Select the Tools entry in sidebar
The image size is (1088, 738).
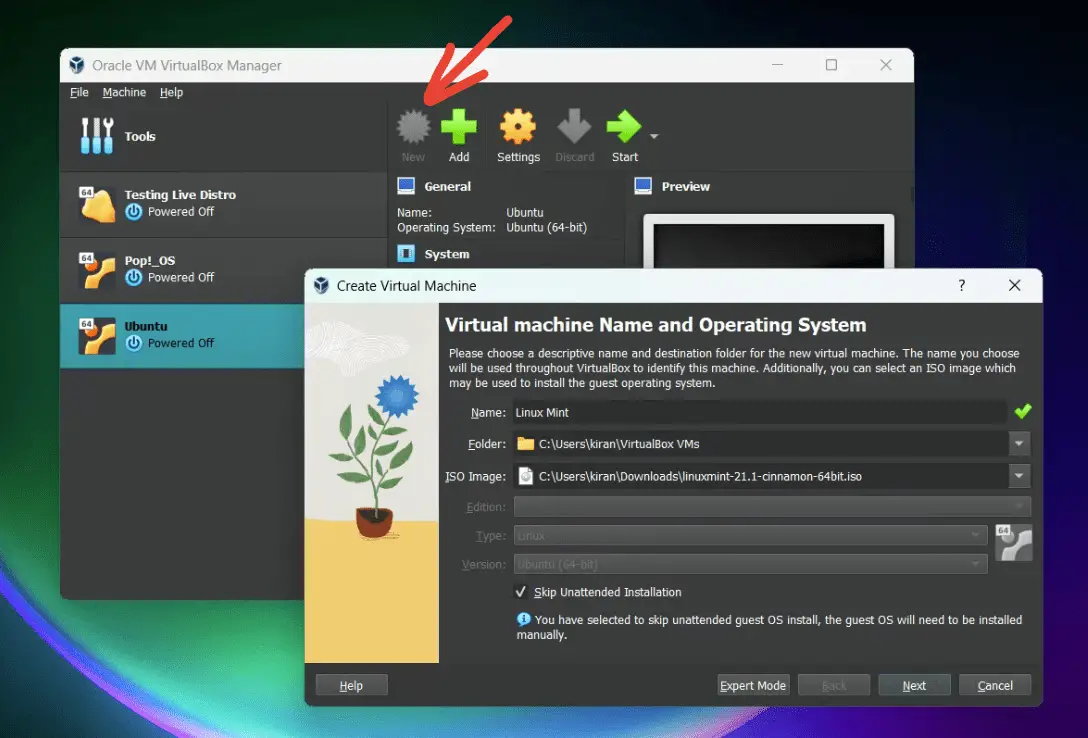[223, 136]
